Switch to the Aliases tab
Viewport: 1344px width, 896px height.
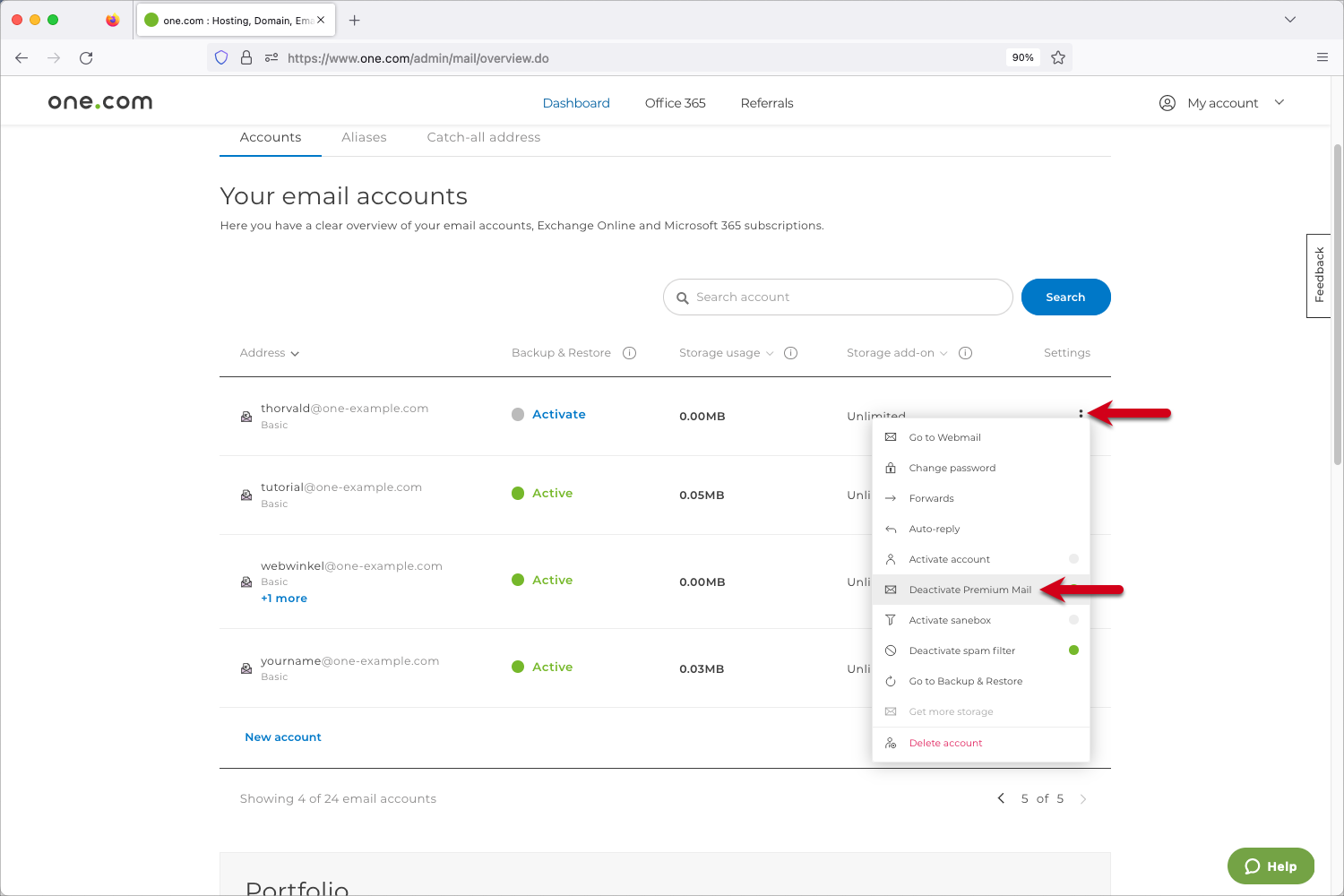point(364,137)
